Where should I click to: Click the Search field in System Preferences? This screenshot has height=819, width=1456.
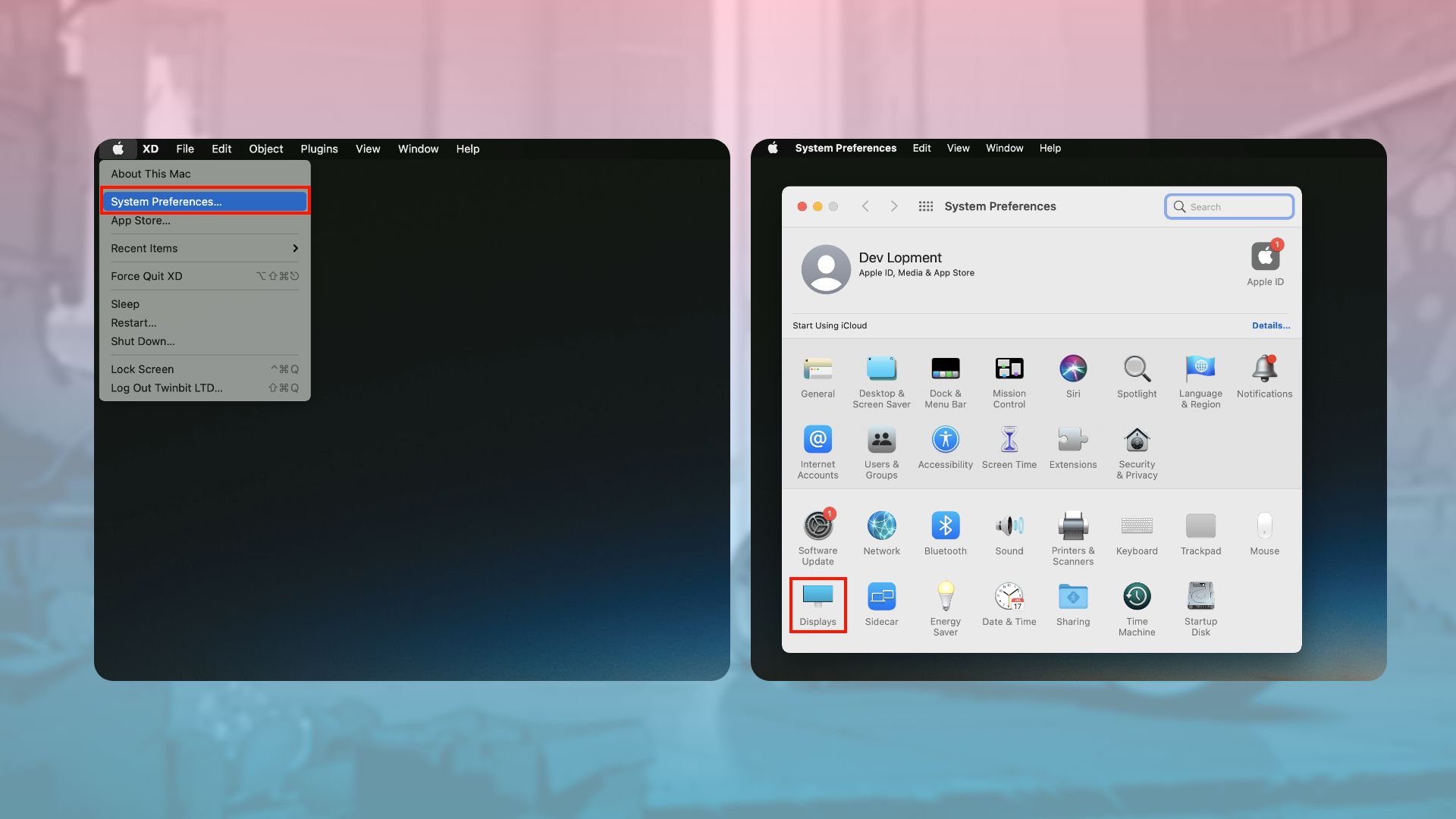coord(1229,206)
